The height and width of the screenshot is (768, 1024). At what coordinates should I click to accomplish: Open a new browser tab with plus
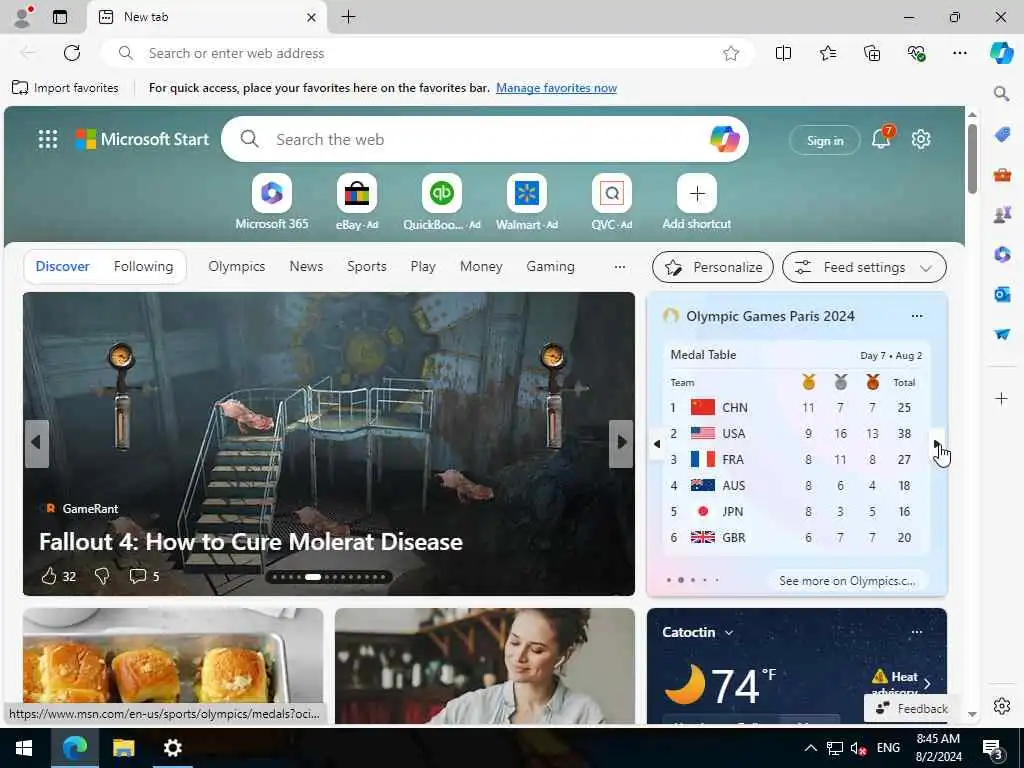click(x=349, y=17)
